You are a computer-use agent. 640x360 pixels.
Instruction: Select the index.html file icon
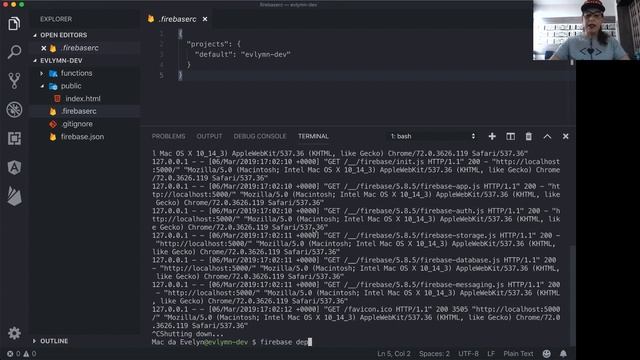[58, 99]
